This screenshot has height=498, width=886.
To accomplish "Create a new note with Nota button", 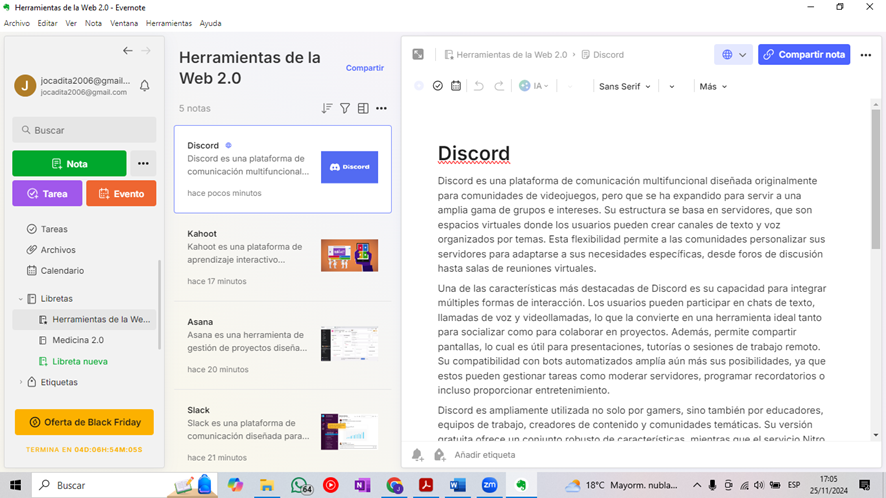I will click(70, 163).
